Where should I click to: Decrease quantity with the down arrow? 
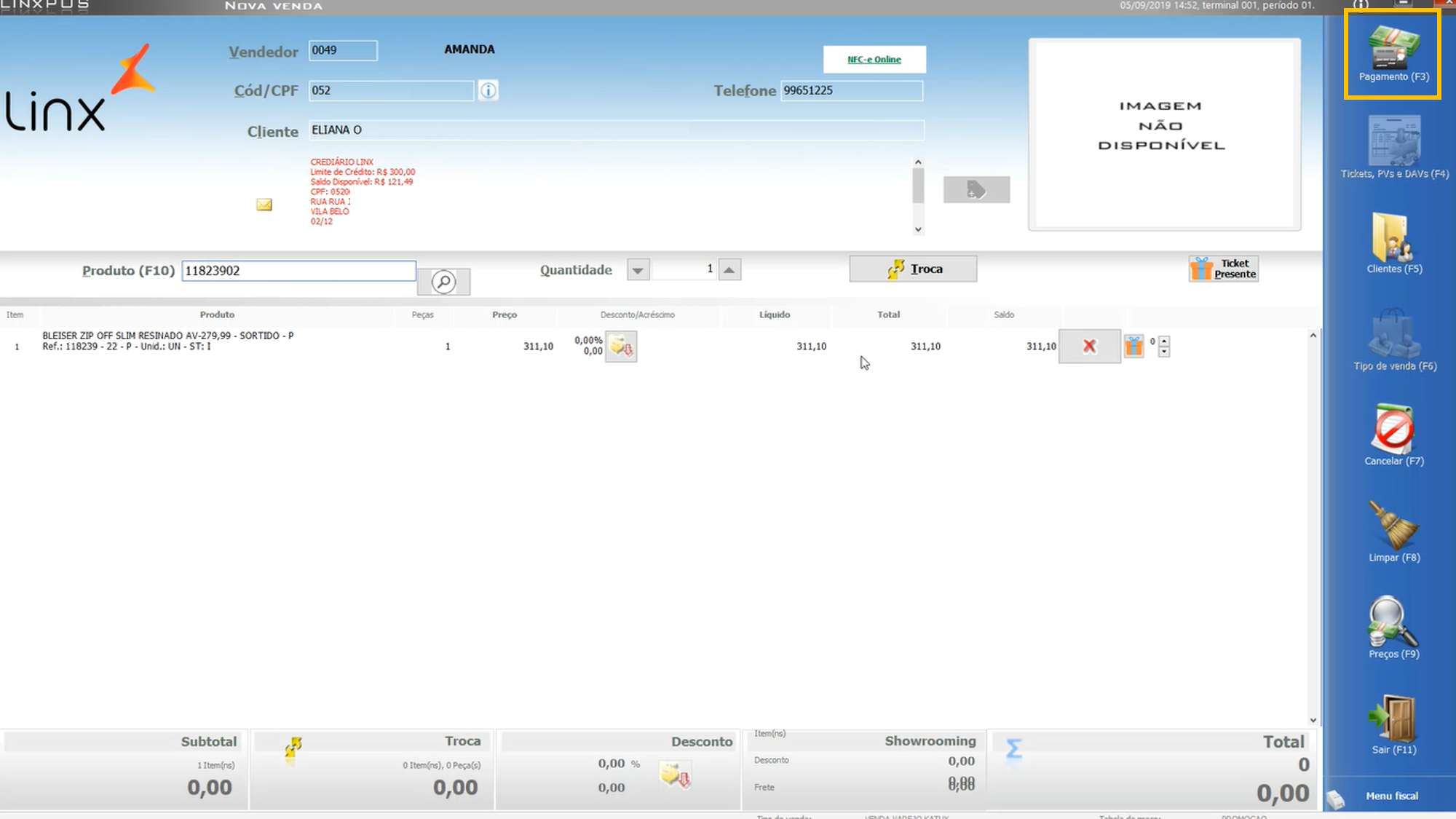(x=638, y=270)
